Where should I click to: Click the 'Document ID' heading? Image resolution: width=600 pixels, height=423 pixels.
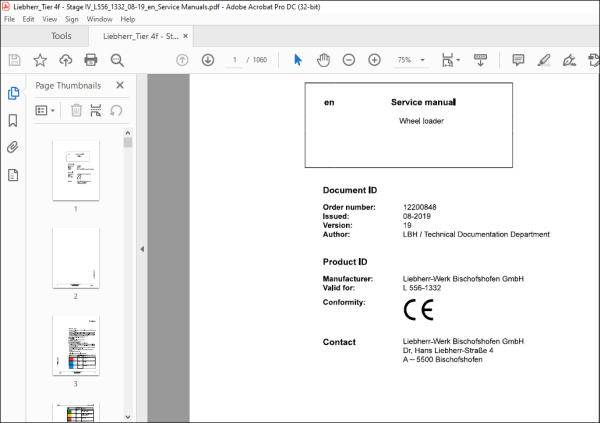pos(350,190)
